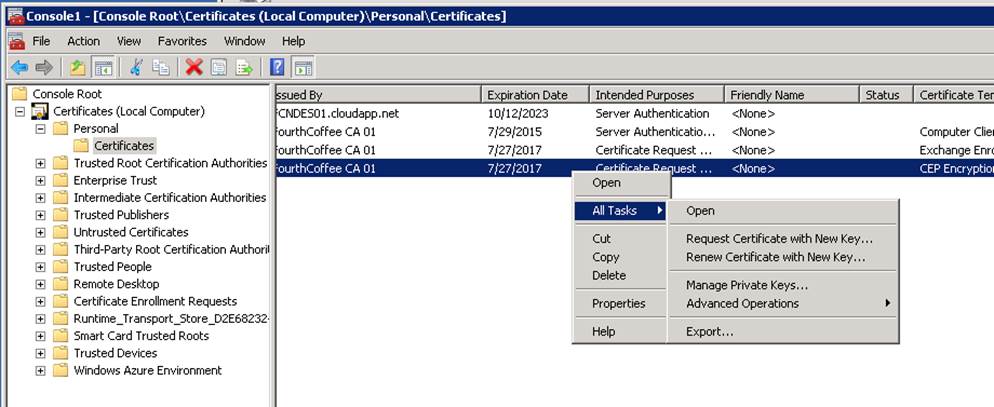Image resolution: width=994 pixels, height=407 pixels.
Task: Choose Export... from the All Tasks submenu
Action: 709,332
